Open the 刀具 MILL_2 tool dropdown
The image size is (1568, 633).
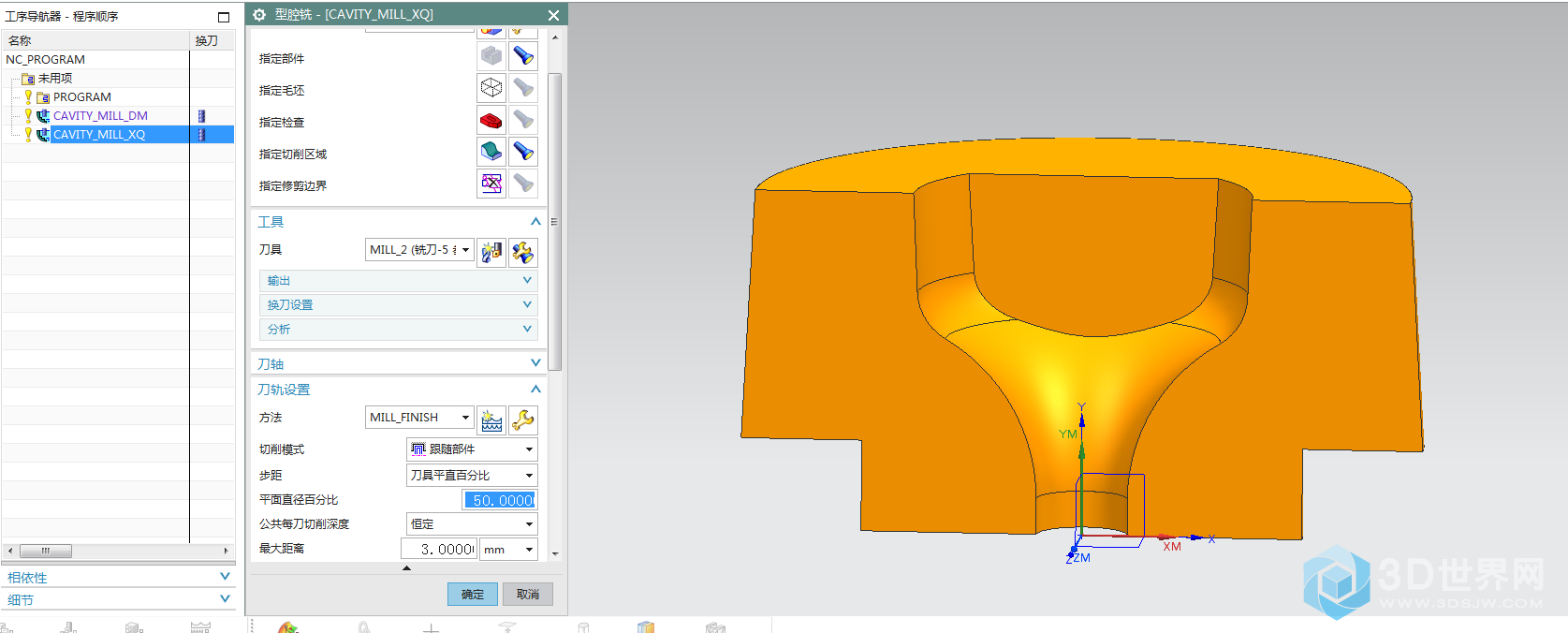point(419,250)
